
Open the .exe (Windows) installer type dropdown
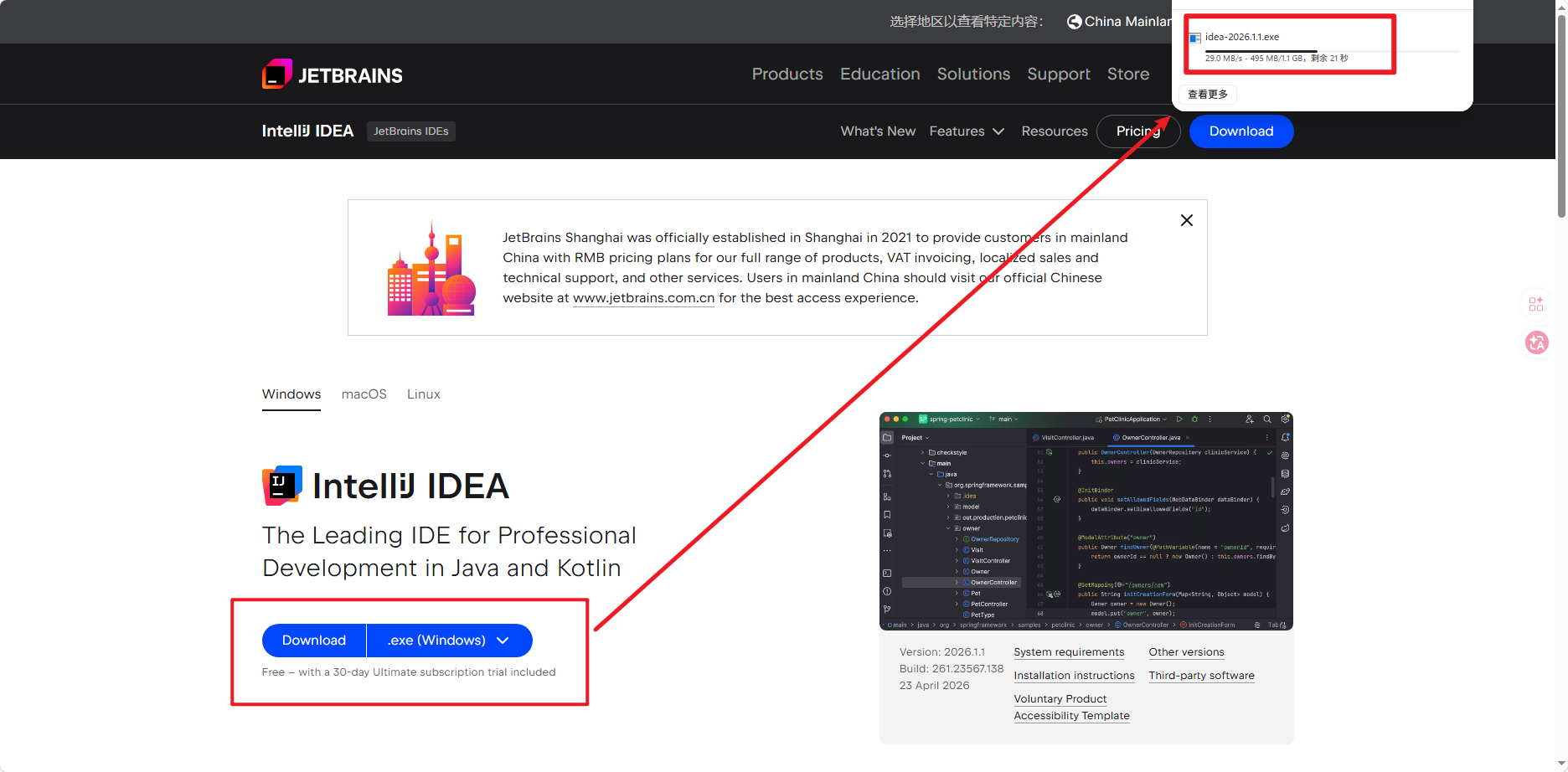point(449,641)
